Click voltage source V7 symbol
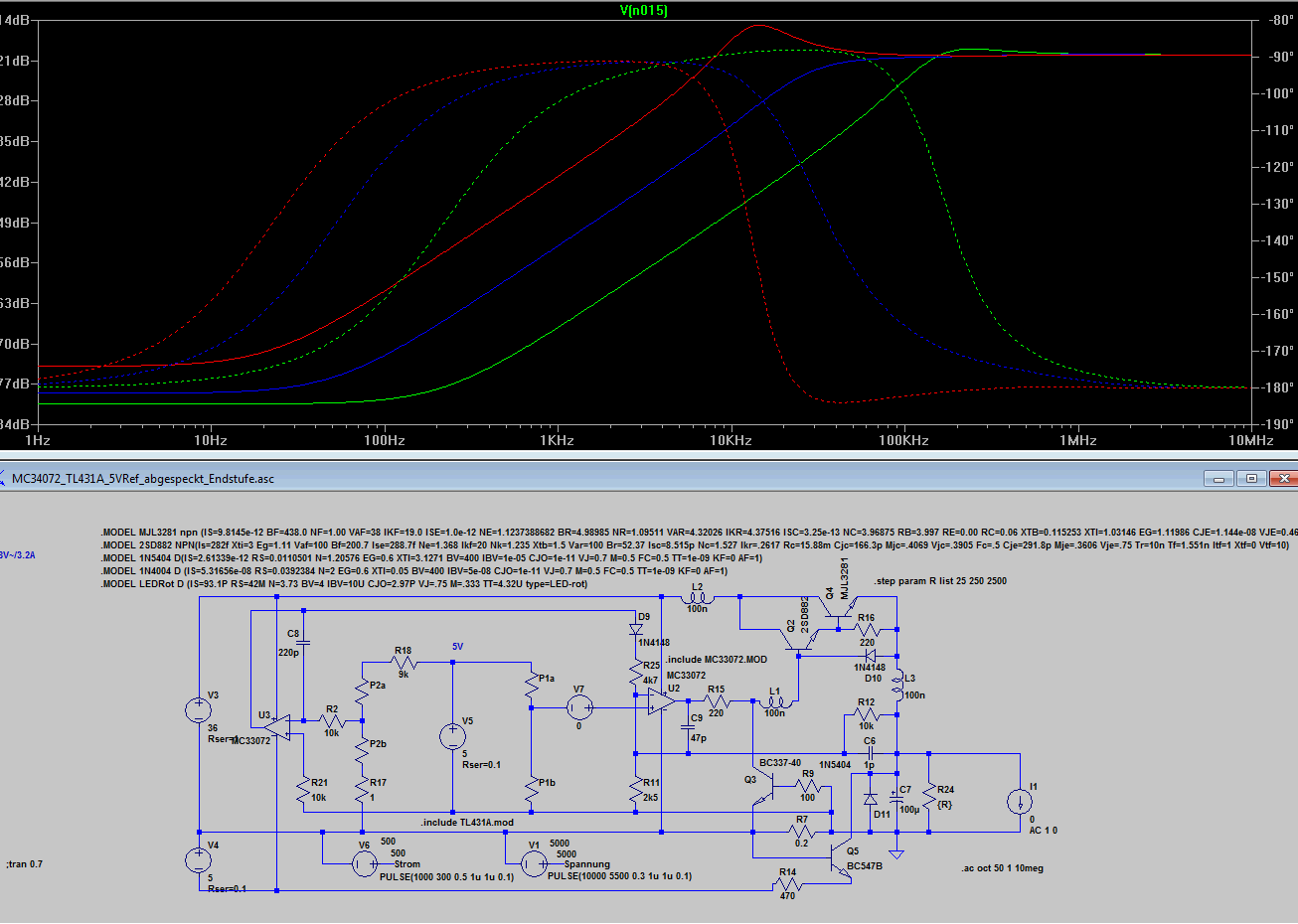Image resolution: width=1298 pixels, height=924 pixels. tap(579, 707)
